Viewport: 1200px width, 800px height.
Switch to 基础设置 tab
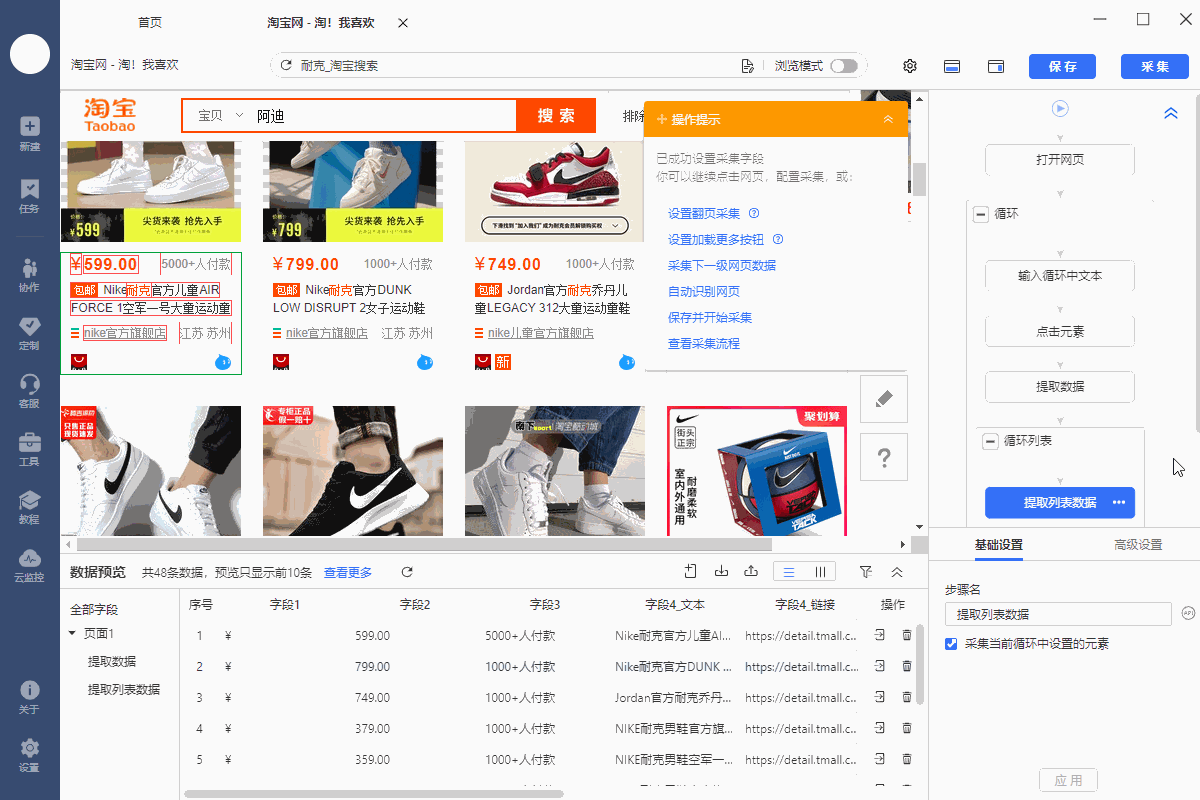pos(999,545)
